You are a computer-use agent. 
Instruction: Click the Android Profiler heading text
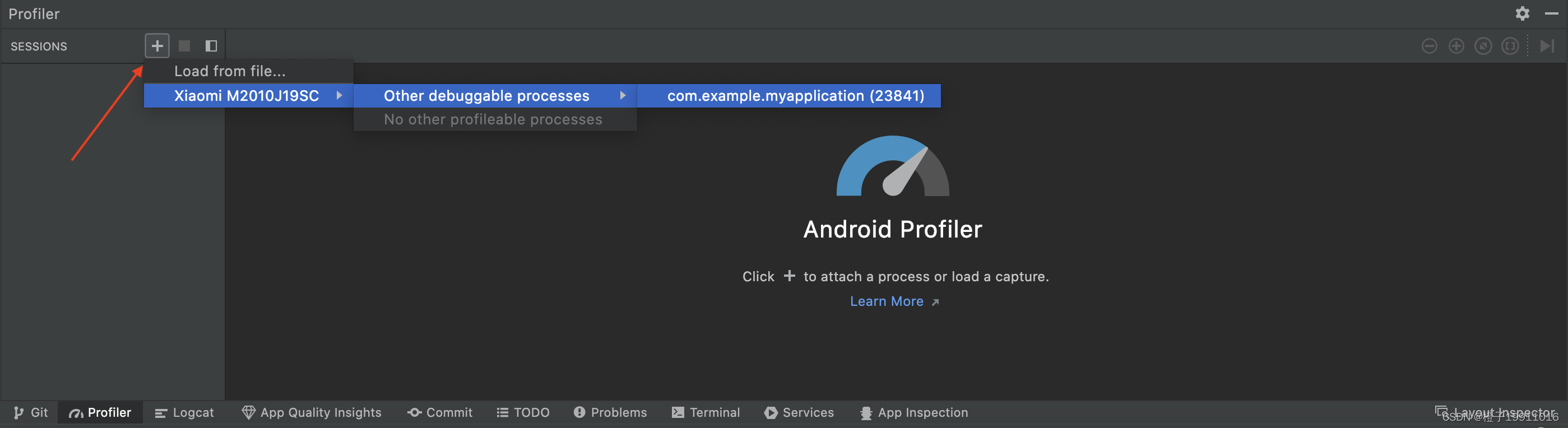tap(892, 230)
